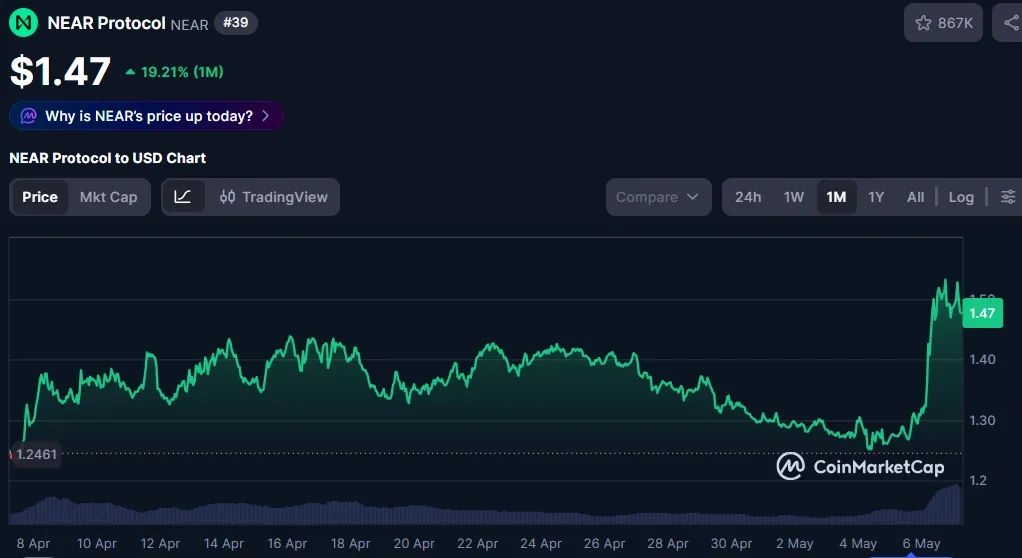The height and width of the screenshot is (558, 1022).
Task: Click the 28 Apr date axis label
Action: coord(667,544)
